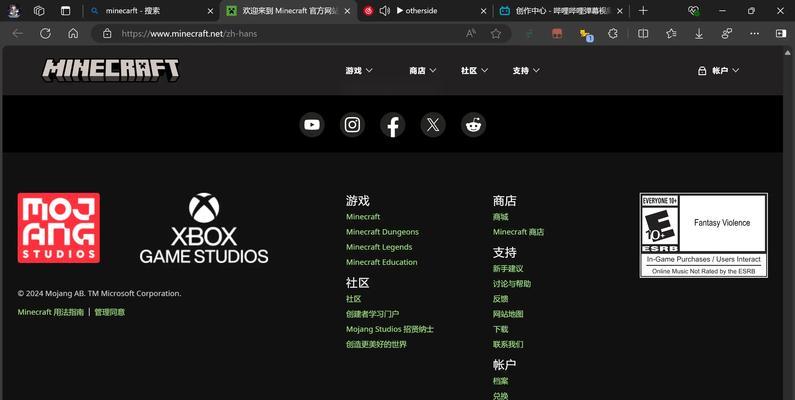Go back with the browser back arrow
The height and width of the screenshot is (400, 795).
coord(18,33)
